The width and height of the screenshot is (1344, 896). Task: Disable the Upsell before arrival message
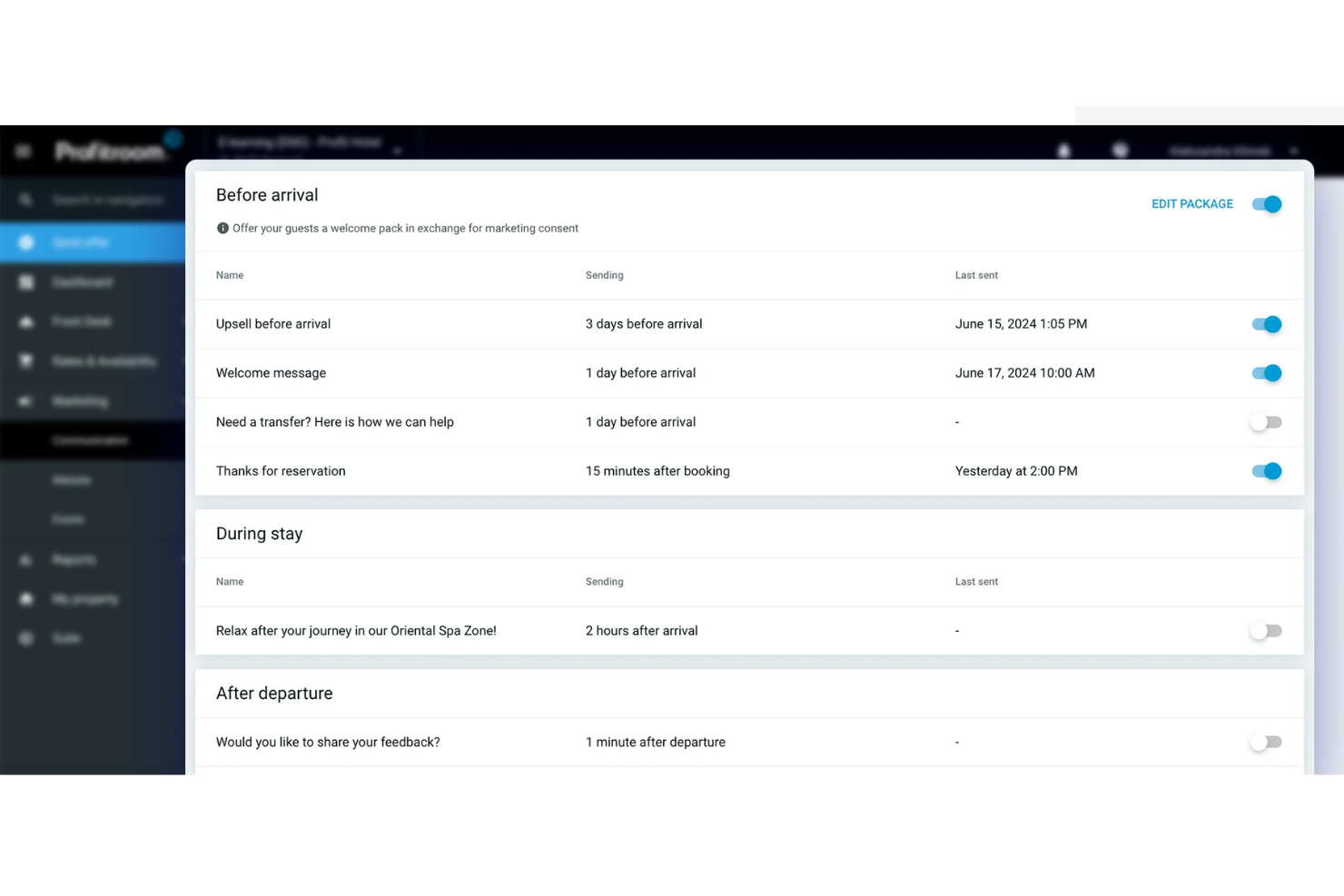click(1266, 324)
